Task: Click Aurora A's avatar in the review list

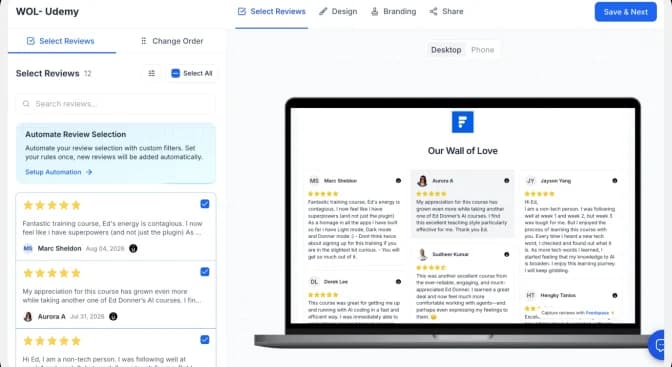Action: tap(28, 316)
